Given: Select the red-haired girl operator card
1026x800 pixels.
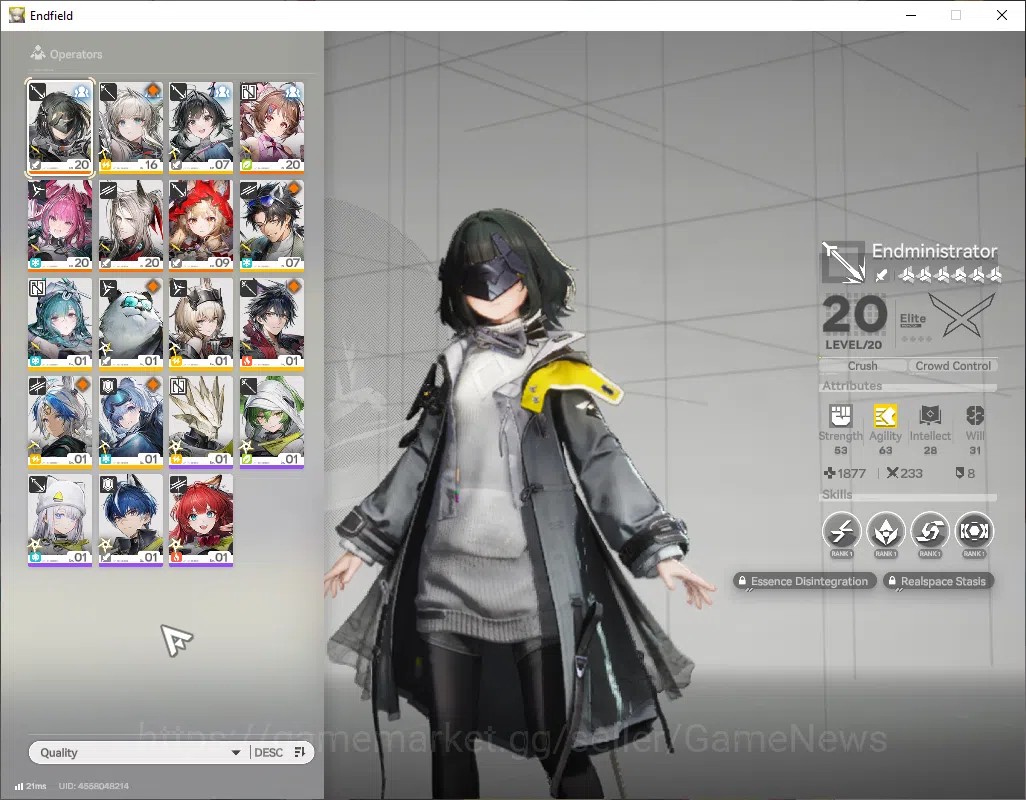Looking at the screenshot, I should (x=201, y=520).
